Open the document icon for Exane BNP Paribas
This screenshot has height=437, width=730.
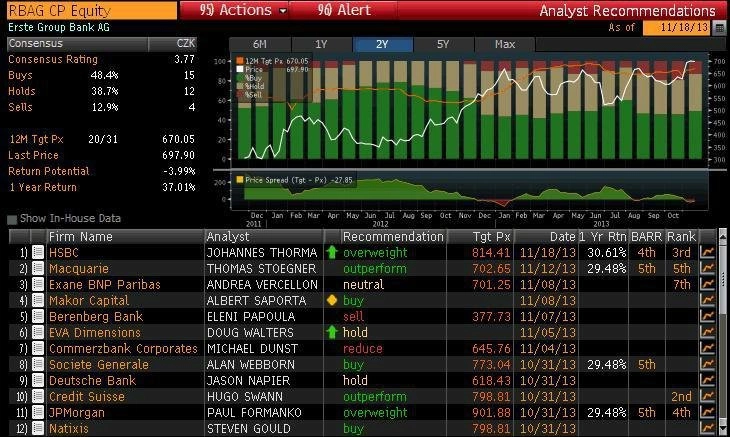[x=38, y=284]
